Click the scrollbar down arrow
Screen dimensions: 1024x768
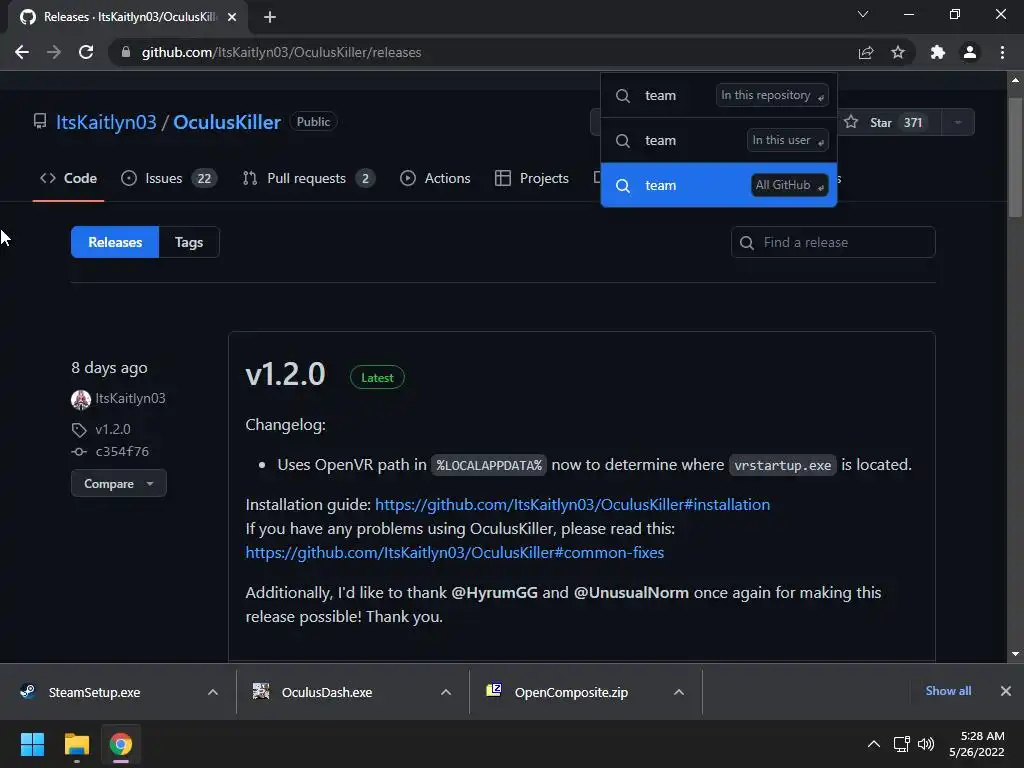(1015, 654)
